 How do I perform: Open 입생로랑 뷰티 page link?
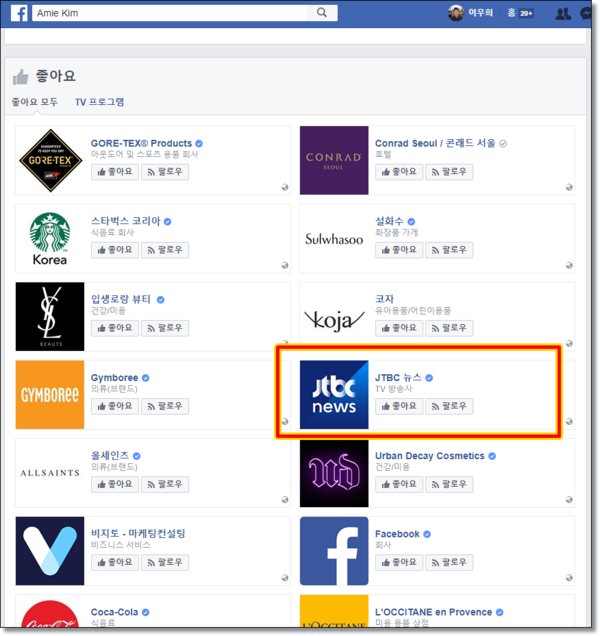121,299
